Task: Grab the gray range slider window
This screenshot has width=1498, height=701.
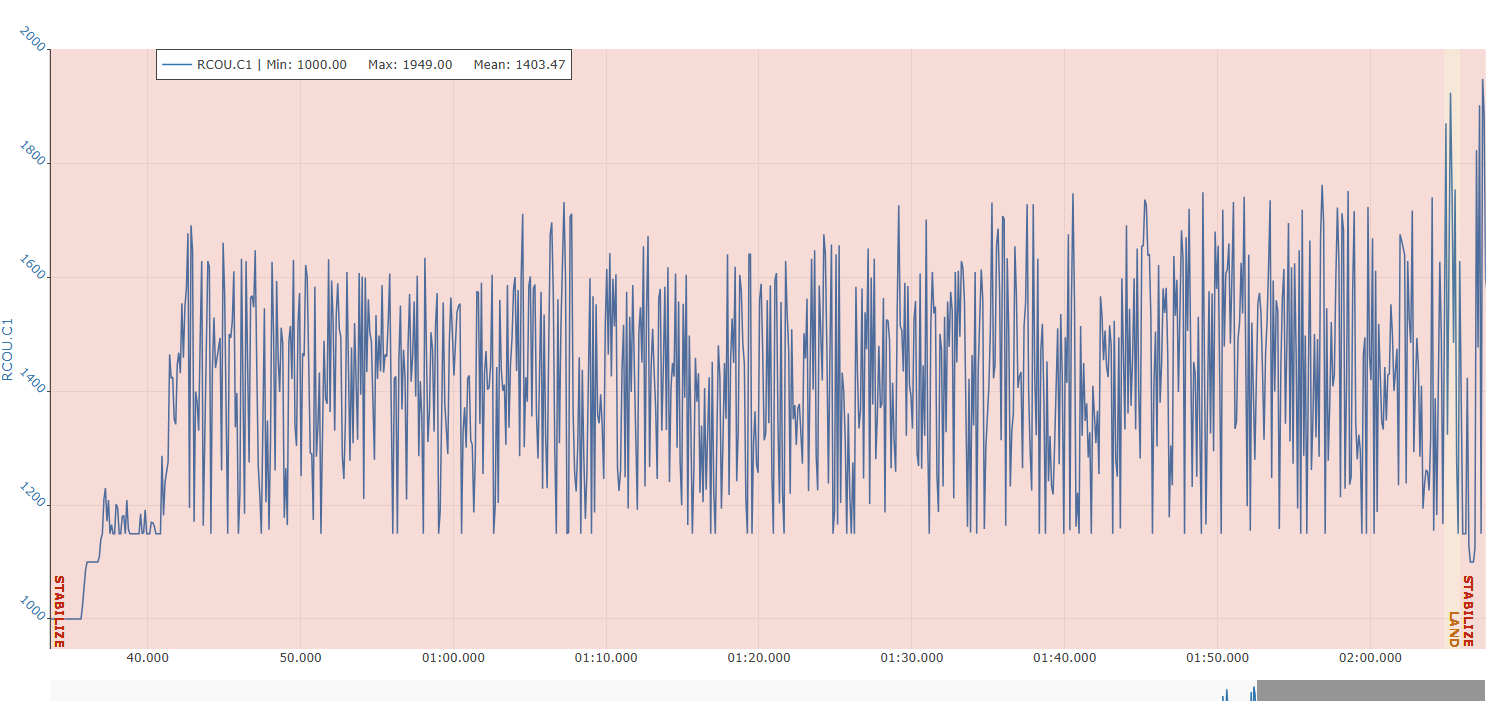Action: pos(1371,690)
